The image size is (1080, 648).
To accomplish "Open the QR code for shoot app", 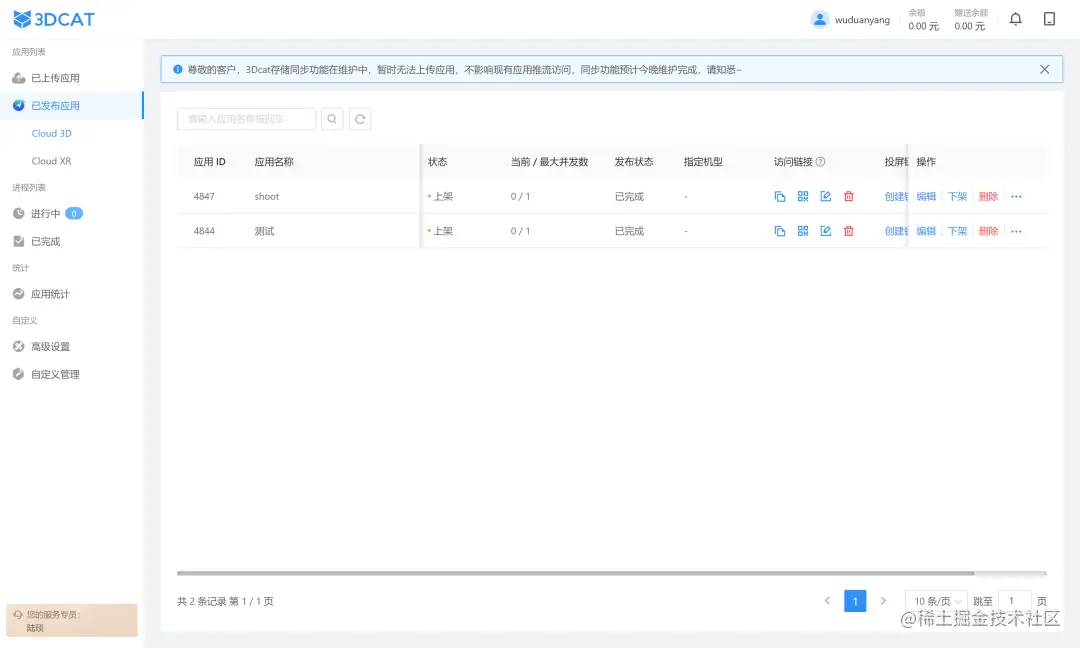I will (803, 196).
